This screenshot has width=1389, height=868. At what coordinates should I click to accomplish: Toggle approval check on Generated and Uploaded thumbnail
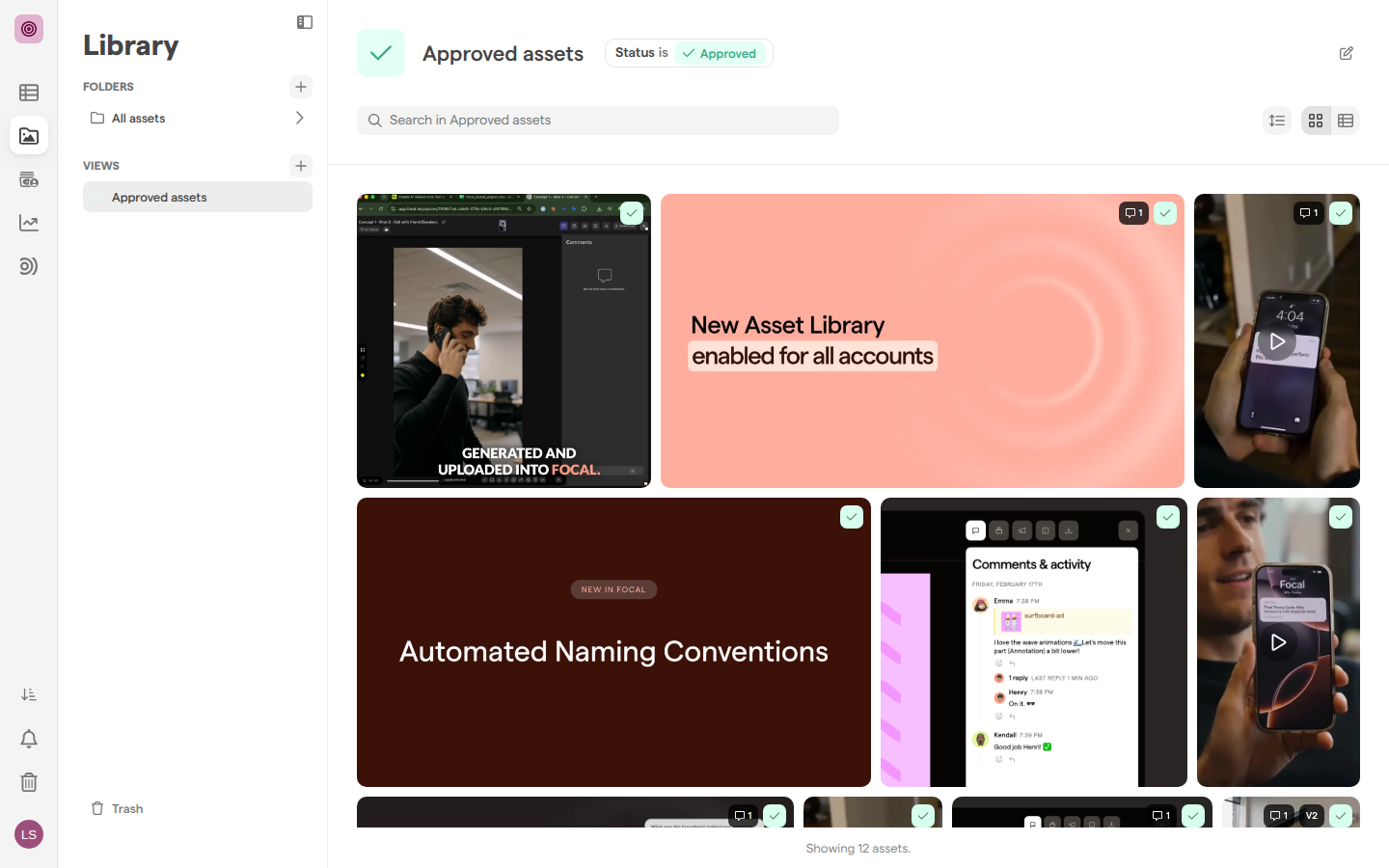click(632, 213)
